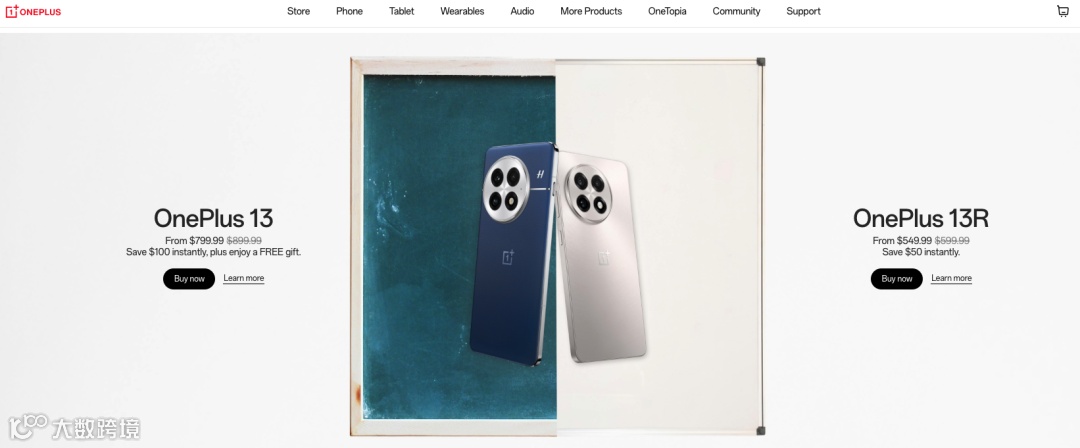
Task: Select the OnePlus 13 heading
Action: [x=214, y=218]
